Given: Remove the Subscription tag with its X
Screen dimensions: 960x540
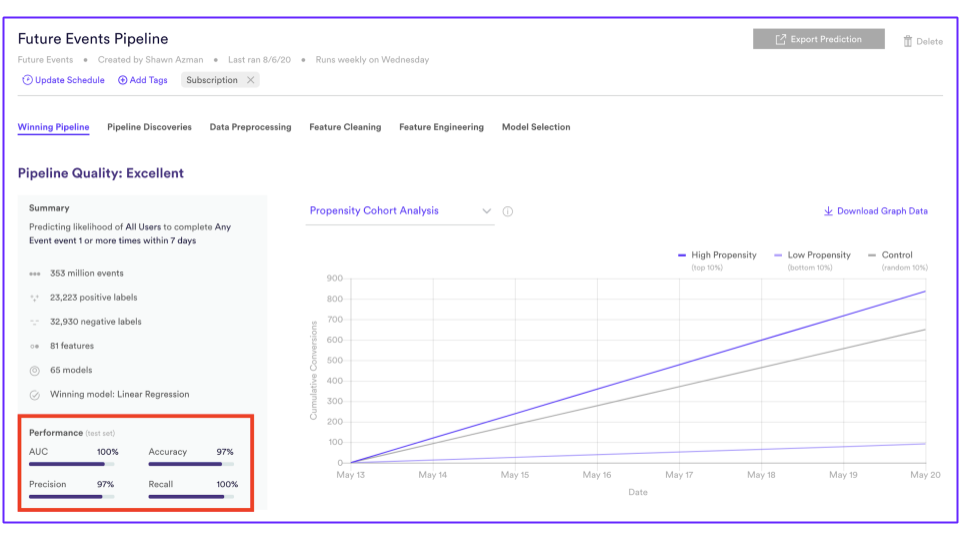Looking at the screenshot, I should tap(250, 80).
